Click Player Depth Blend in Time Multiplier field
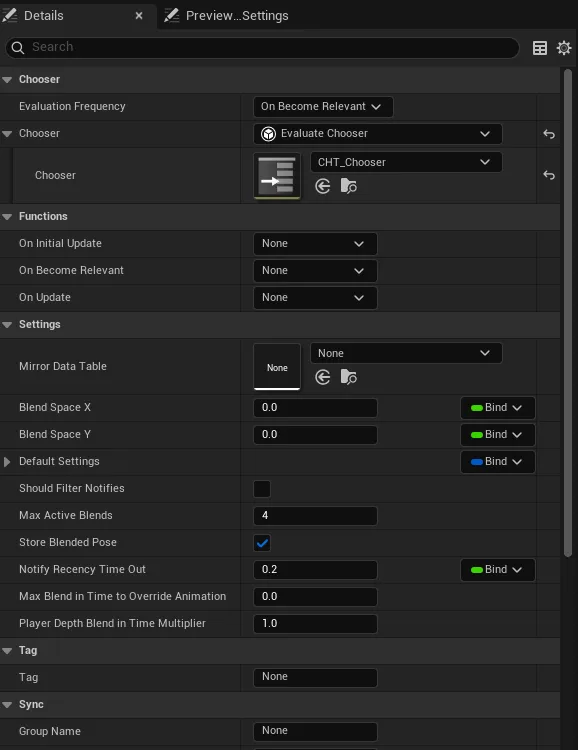This screenshot has width=578, height=750. [x=315, y=624]
